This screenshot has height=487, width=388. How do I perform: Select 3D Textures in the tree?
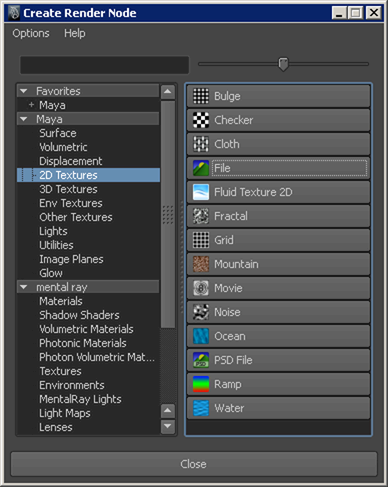68,189
